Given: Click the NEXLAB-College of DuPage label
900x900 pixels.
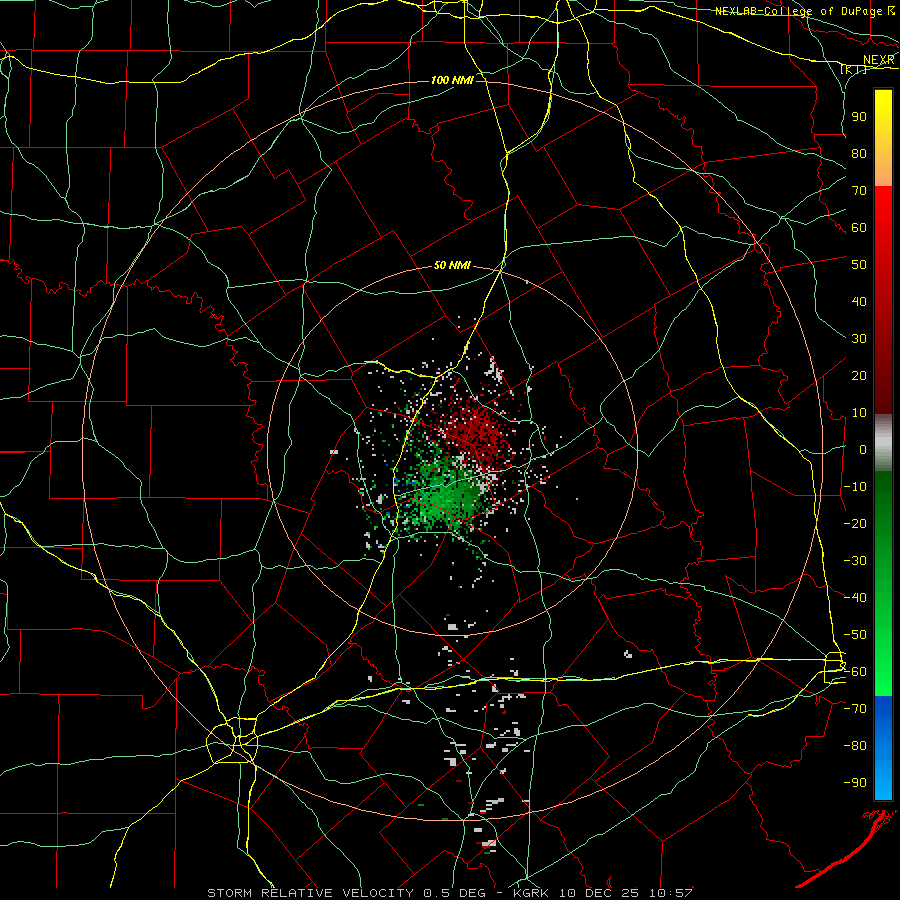Looking at the screenshot, I should (x=799, y=11).
